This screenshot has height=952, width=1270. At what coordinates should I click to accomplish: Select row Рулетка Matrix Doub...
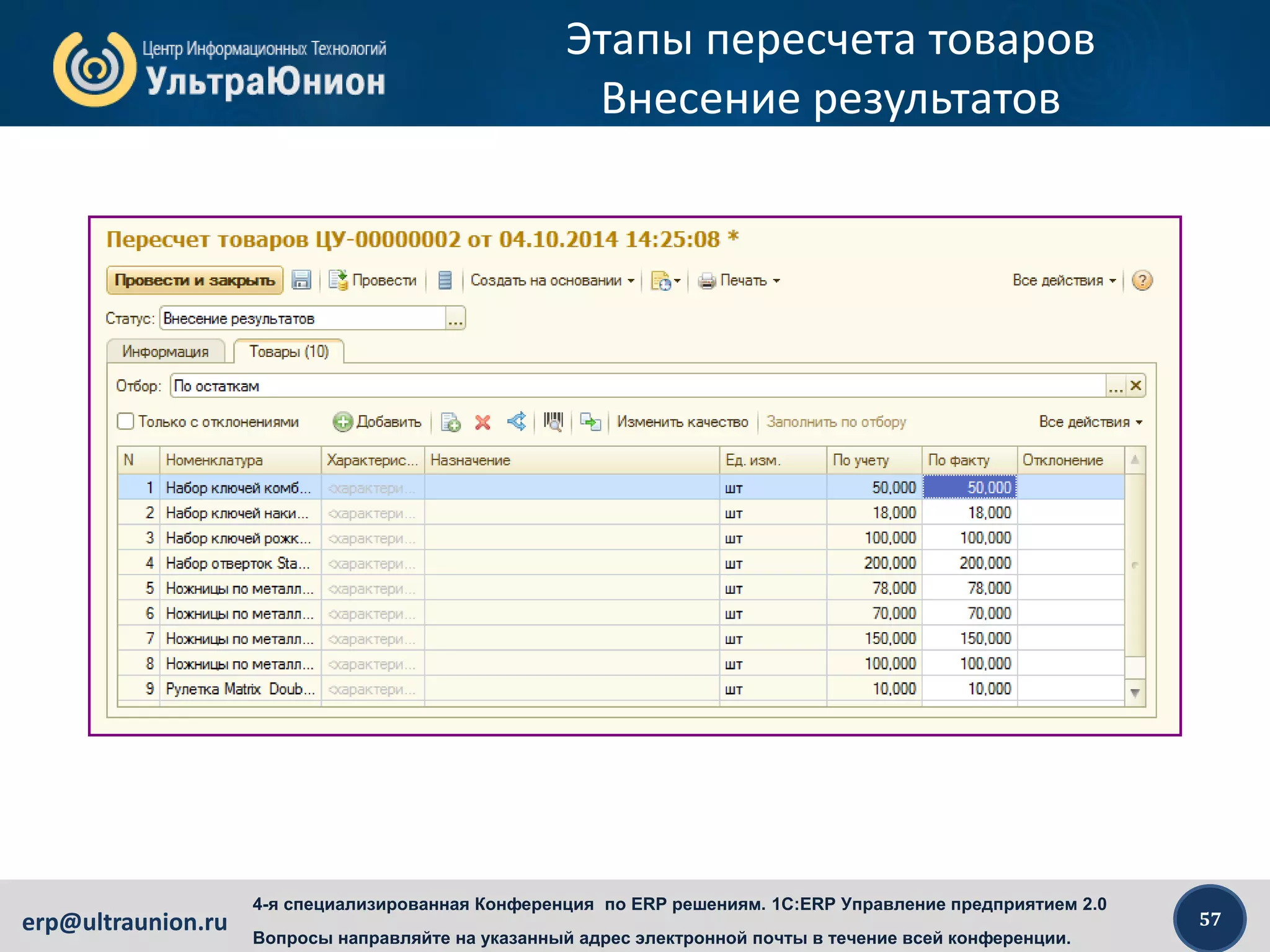(621, 689)
